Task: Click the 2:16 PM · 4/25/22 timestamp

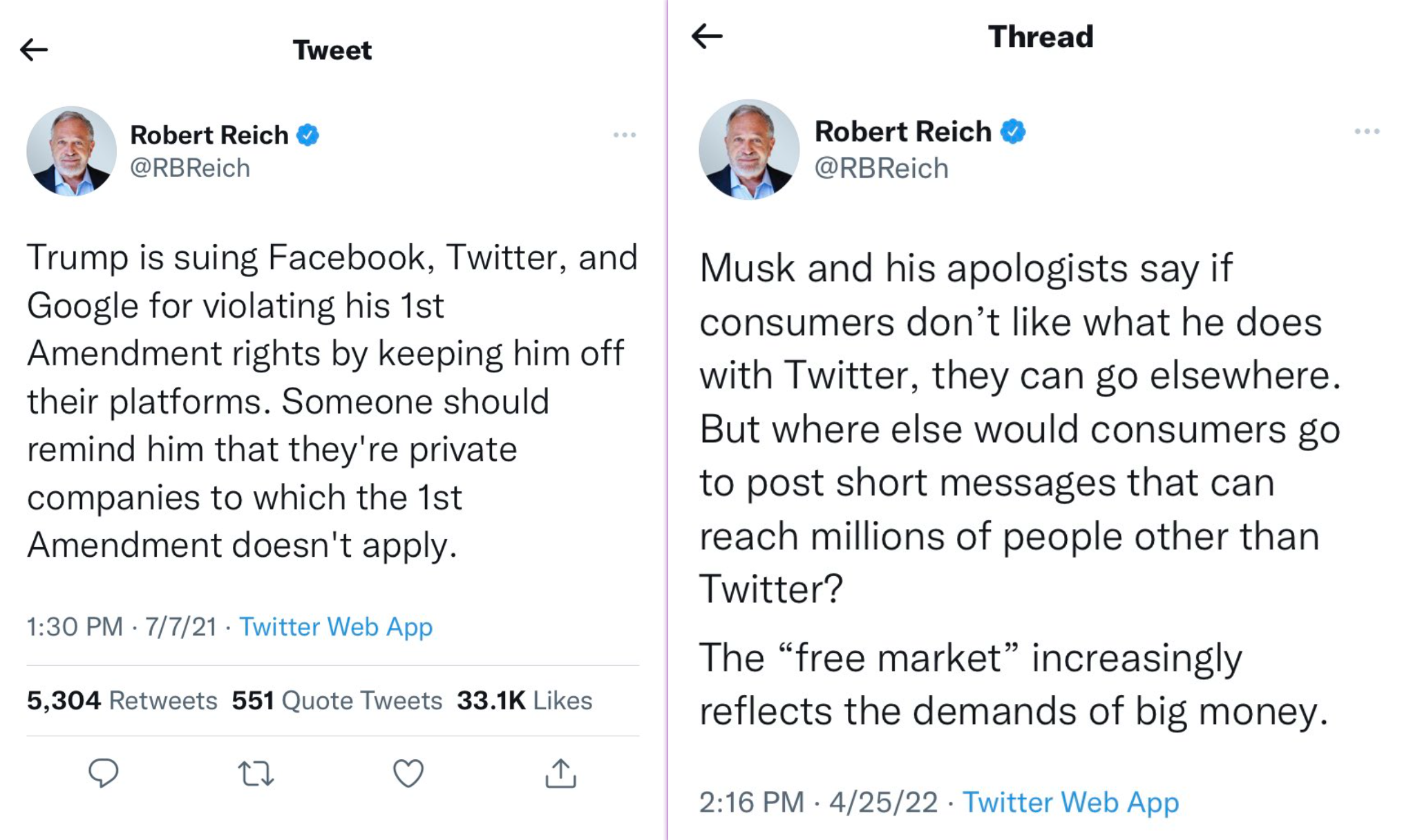Action: click(x=818, y=802)
